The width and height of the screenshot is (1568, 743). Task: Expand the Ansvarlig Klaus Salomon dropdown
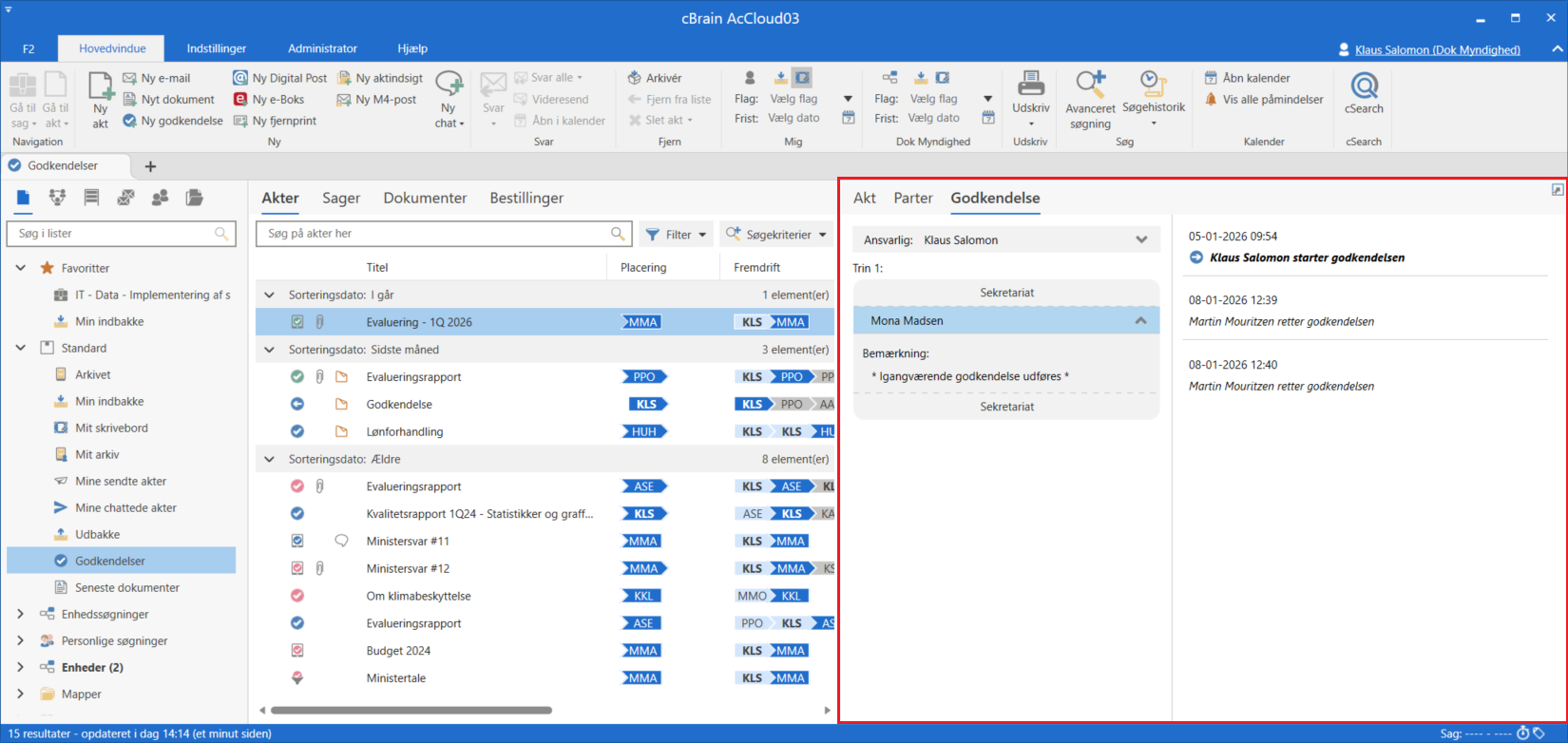(x=1141, y=239)
